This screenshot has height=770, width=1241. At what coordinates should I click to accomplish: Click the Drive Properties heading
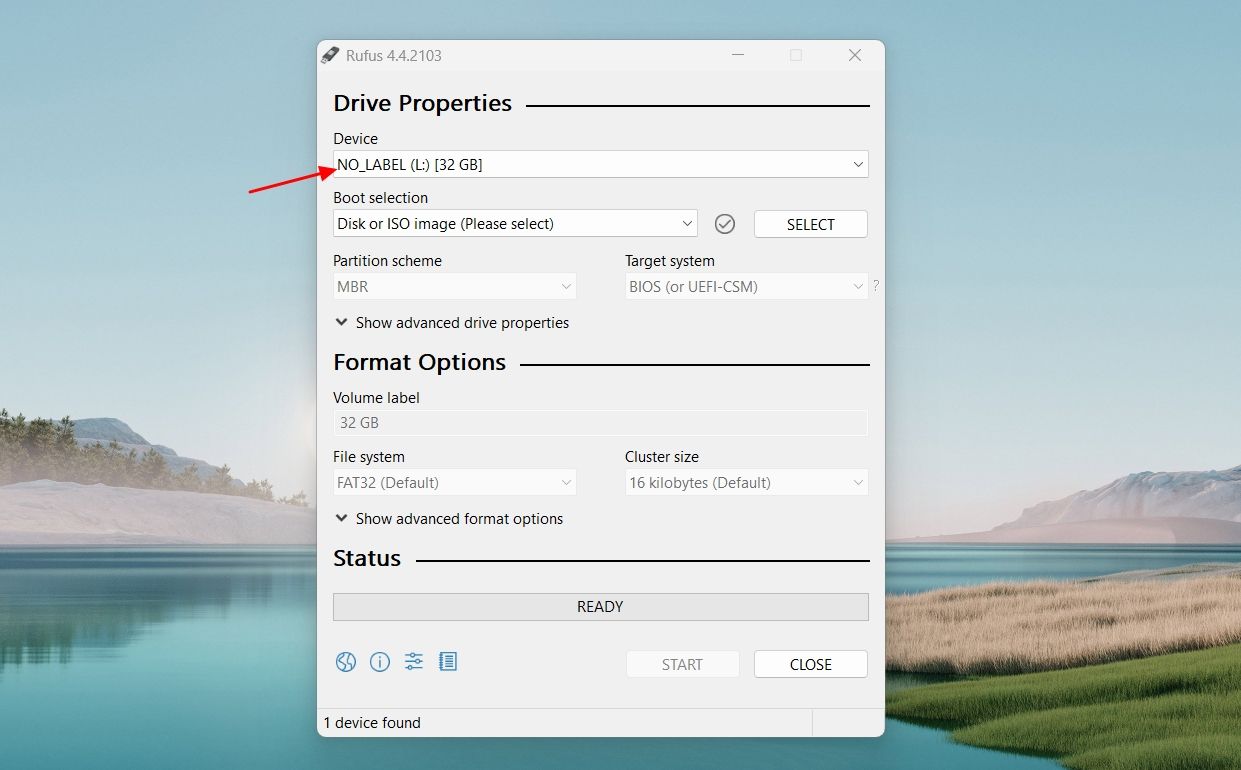tap(423, 103)
